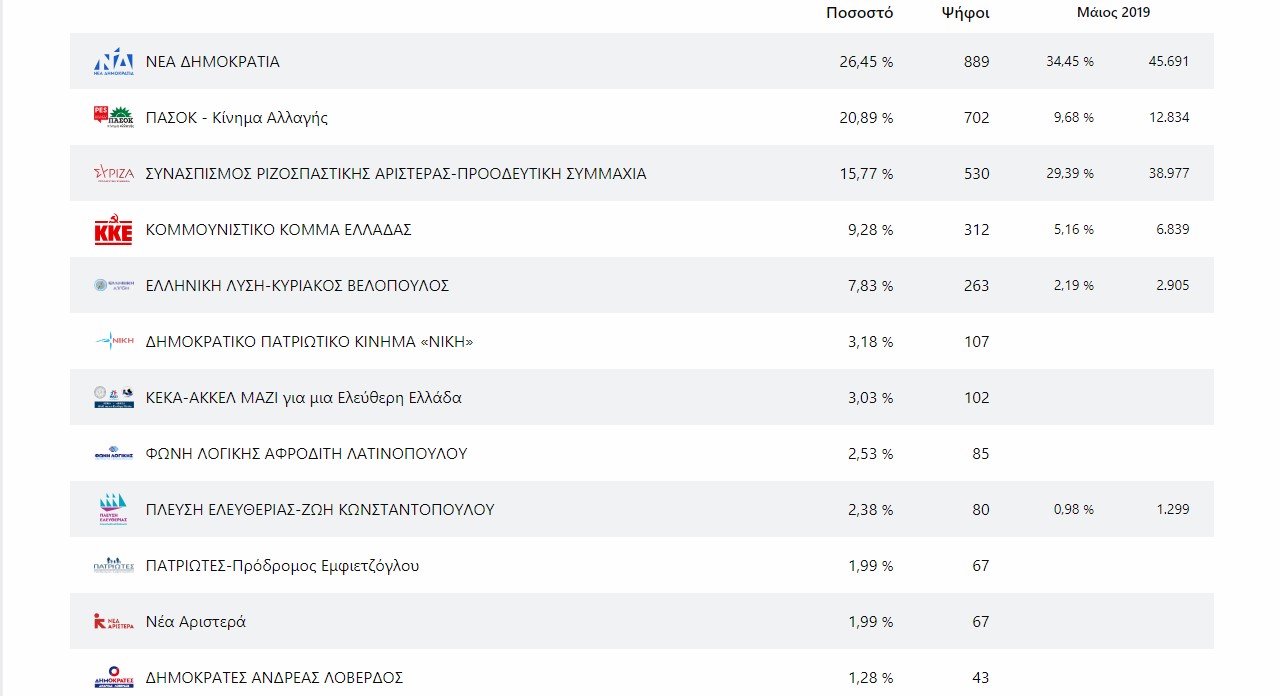Open the ΠΑΤΡΙΩΤΕΣ-Πρόδρομος Εμφιετζόγλου entry

(x=283, y=566)
